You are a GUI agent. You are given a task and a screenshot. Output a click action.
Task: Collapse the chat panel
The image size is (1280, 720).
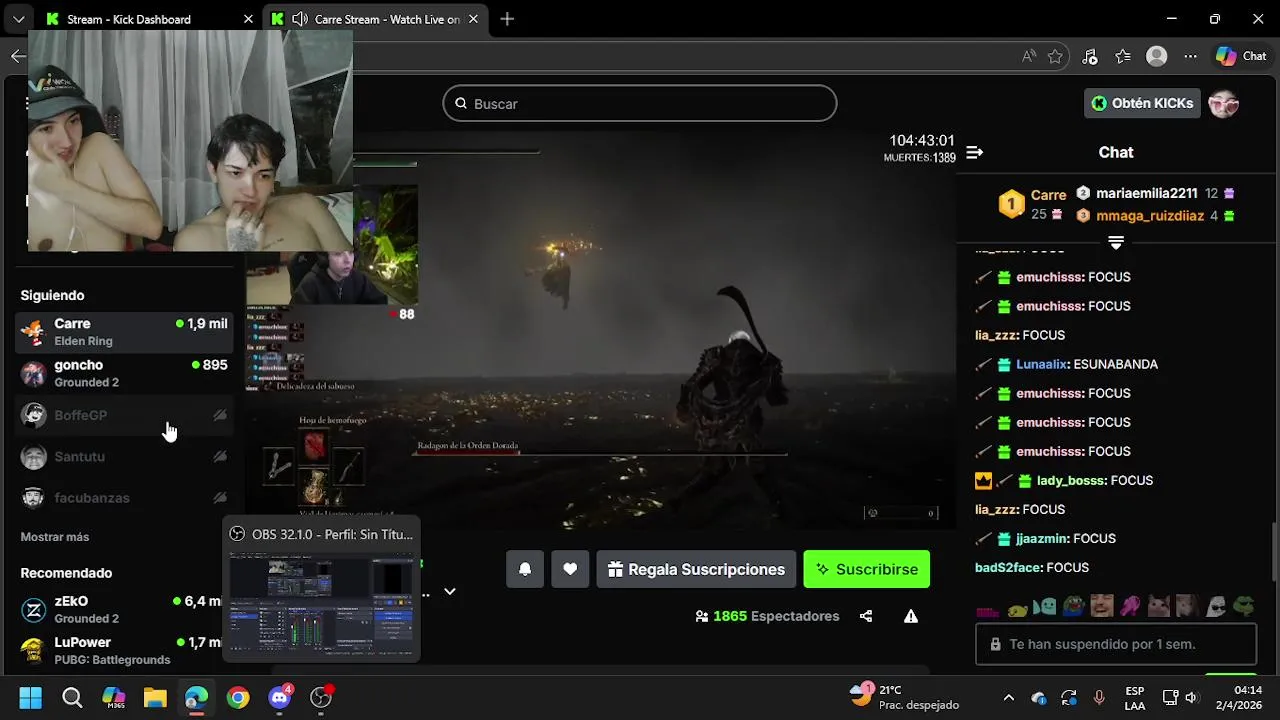tap(974, 152)
